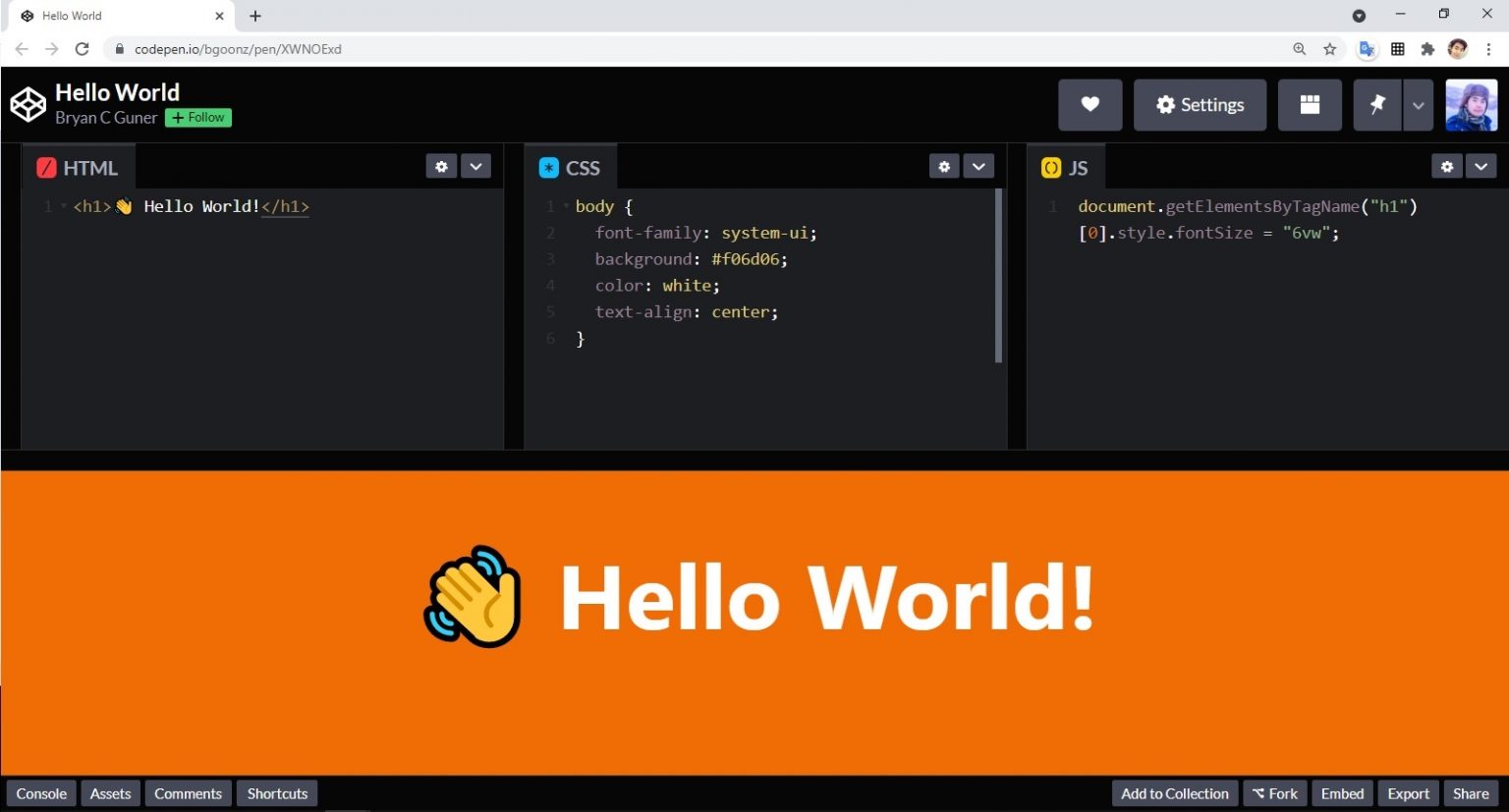Expand the HTML editor dropdown chevron

[475, 167]
